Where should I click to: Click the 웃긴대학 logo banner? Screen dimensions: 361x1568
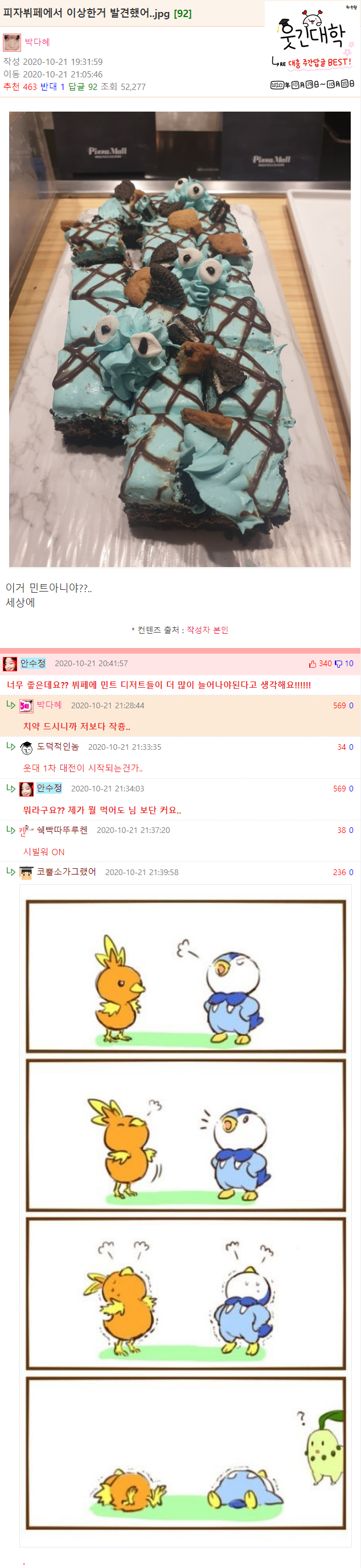[x=313, y=47]
